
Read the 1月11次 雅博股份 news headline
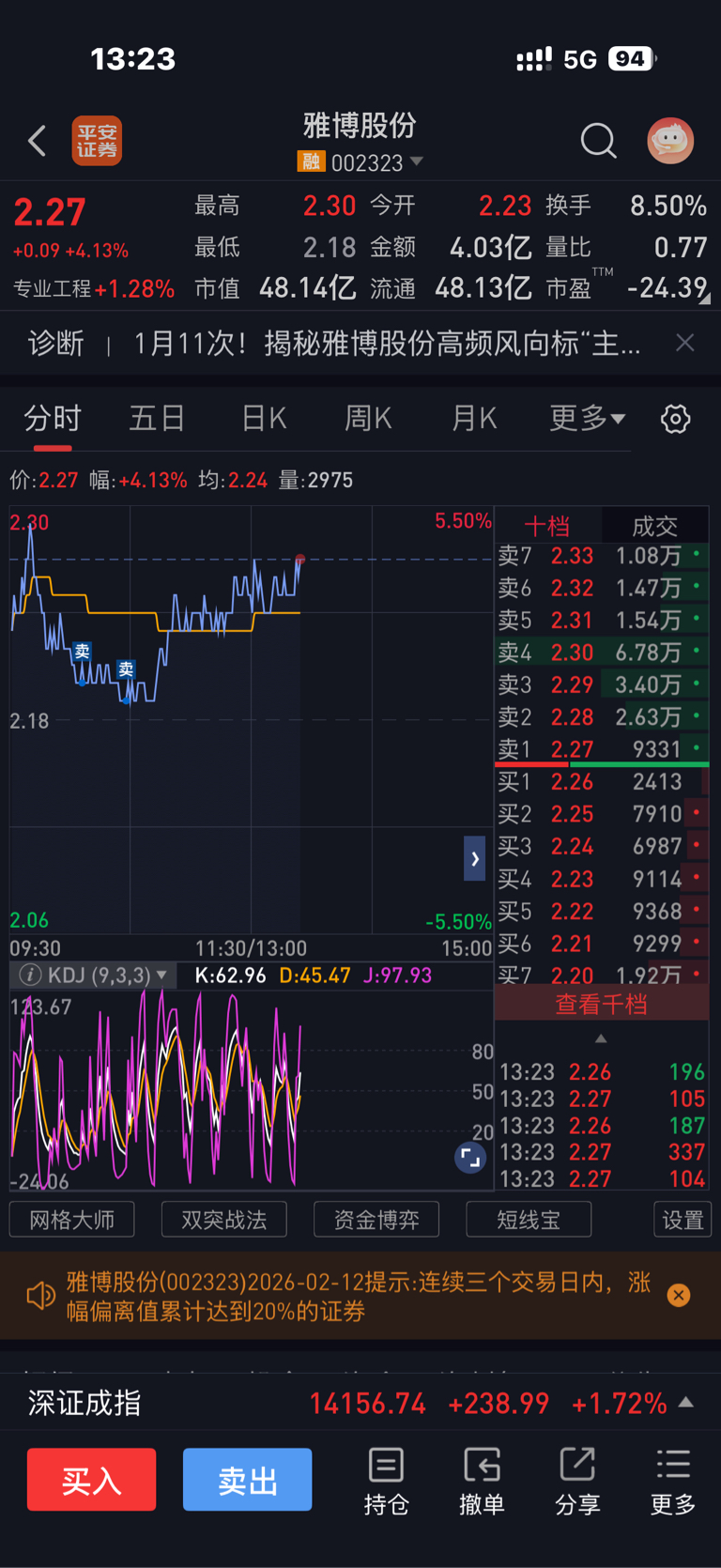tap(387, 343)
